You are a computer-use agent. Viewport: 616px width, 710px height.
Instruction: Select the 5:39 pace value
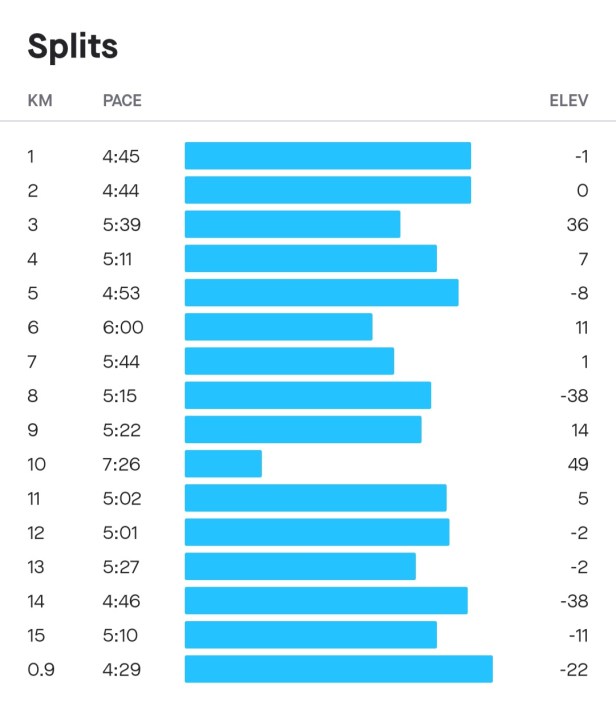pos(121,224)
